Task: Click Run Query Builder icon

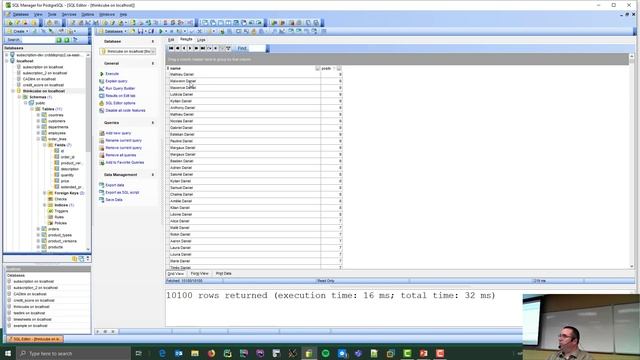Action: coord(102,89)
